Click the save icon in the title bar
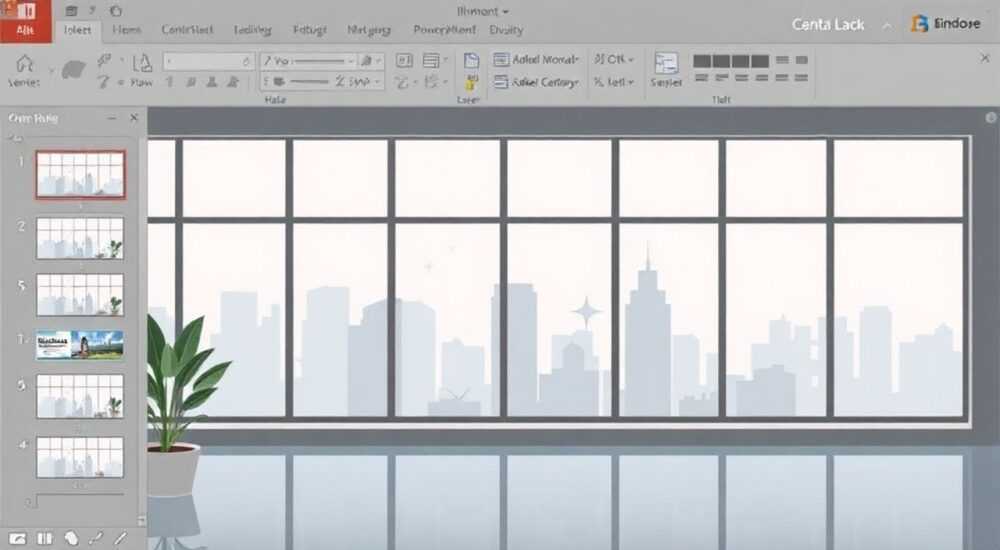This screenshot has height=550, width=1000. 71,11
